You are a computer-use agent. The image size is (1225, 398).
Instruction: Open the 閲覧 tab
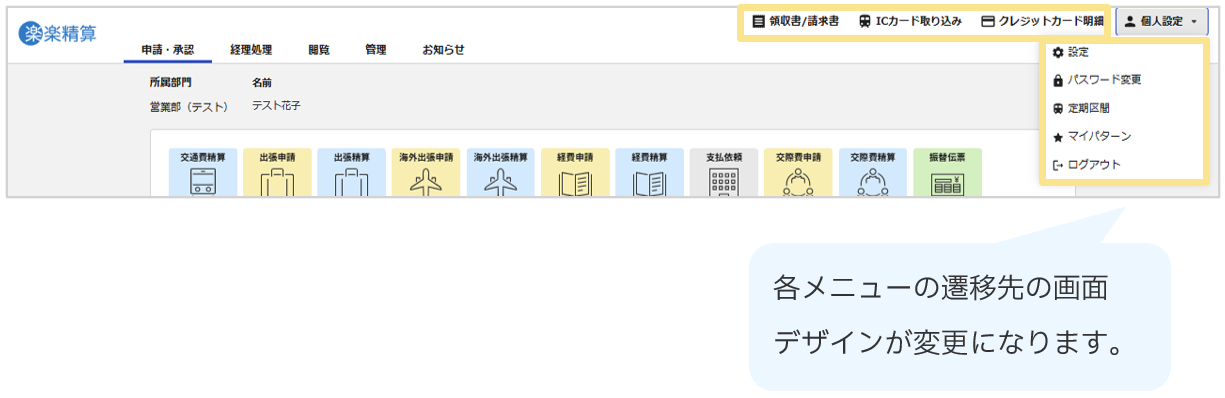319,49
